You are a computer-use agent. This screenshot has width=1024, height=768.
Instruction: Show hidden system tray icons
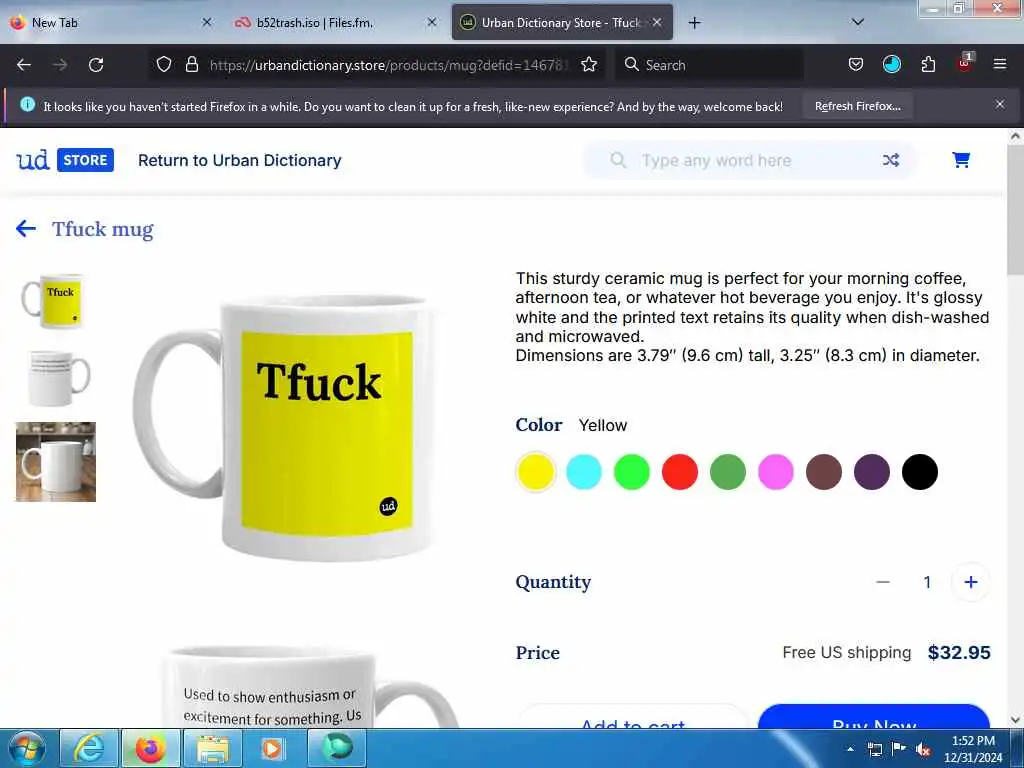coord(850,749)
